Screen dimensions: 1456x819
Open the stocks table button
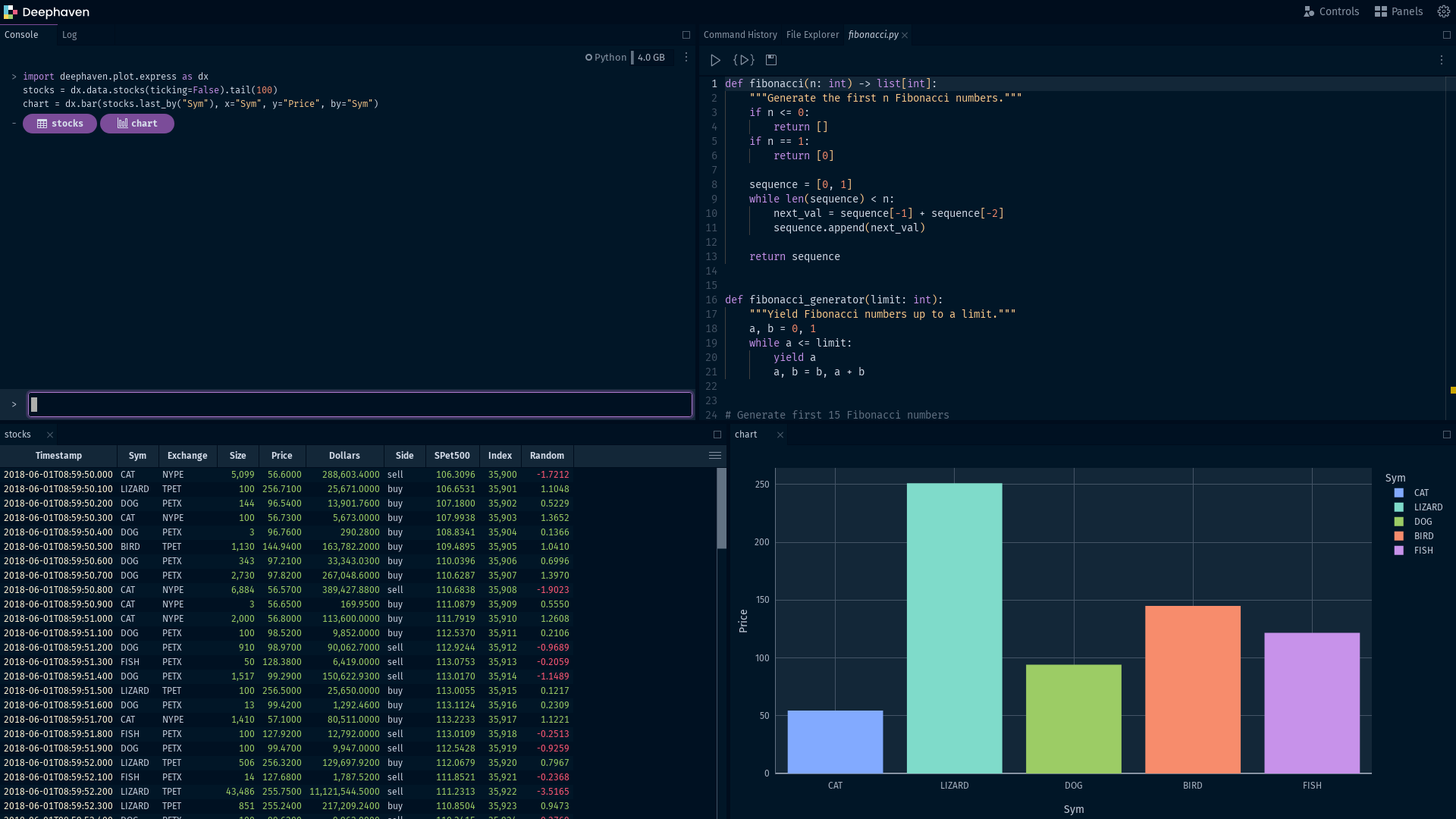point(60,124)
